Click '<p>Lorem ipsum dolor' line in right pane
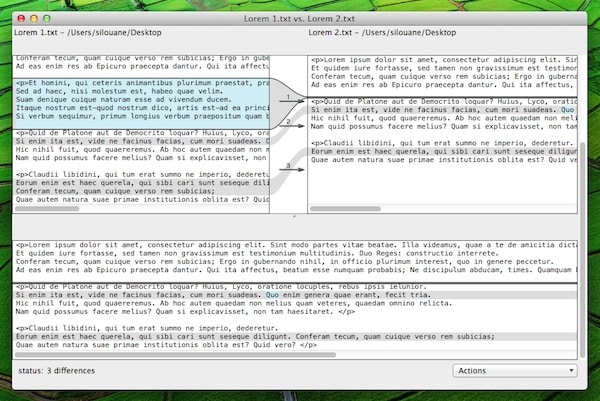Image resolution: width=600 pixels, height=401 pixels. [443, 60]
